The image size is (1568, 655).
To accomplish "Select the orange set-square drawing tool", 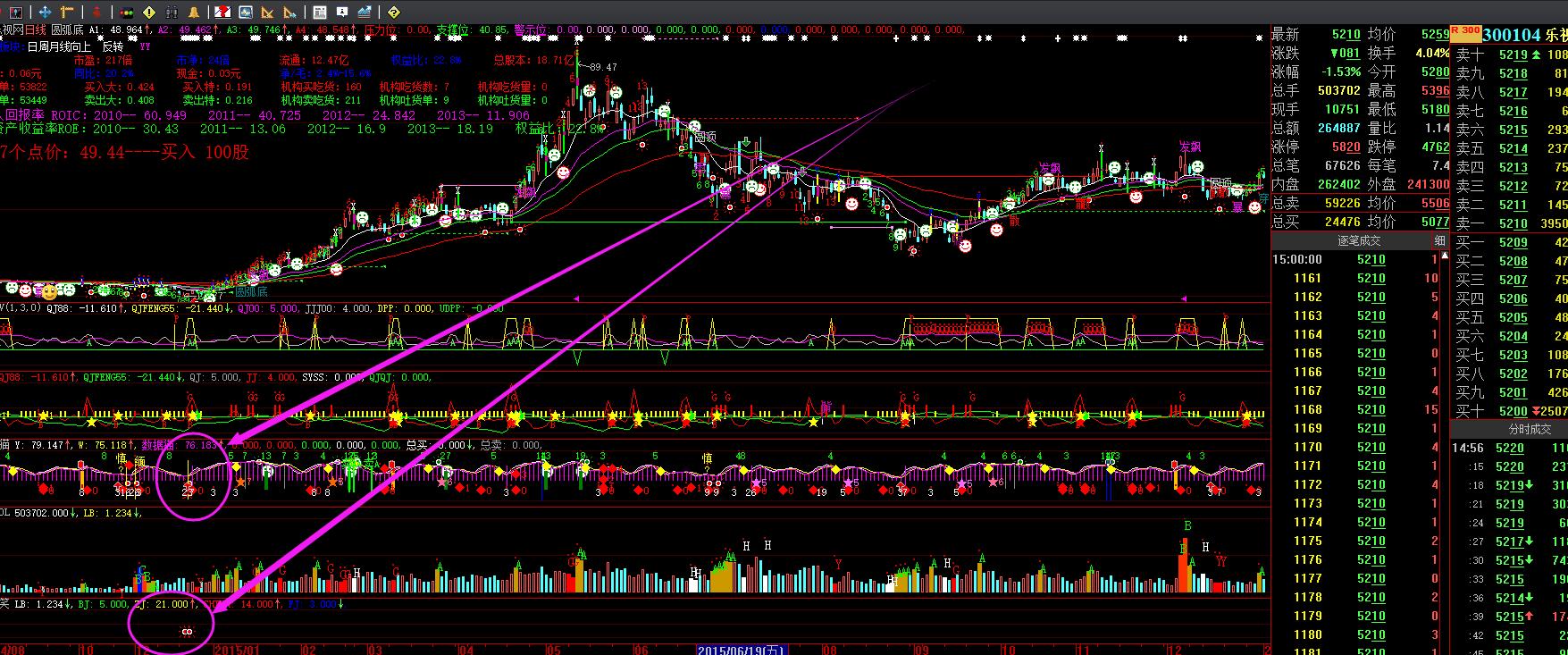I will point(267,13).
